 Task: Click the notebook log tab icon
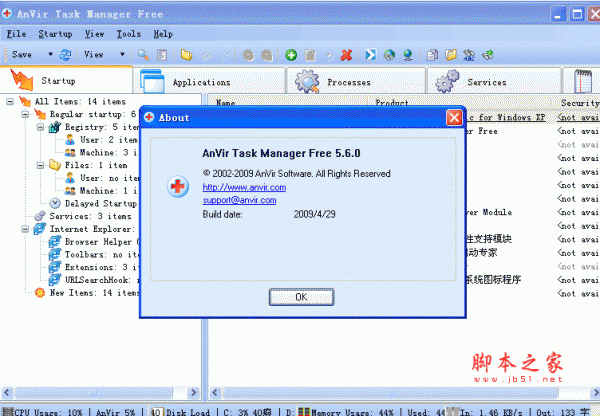583,81
